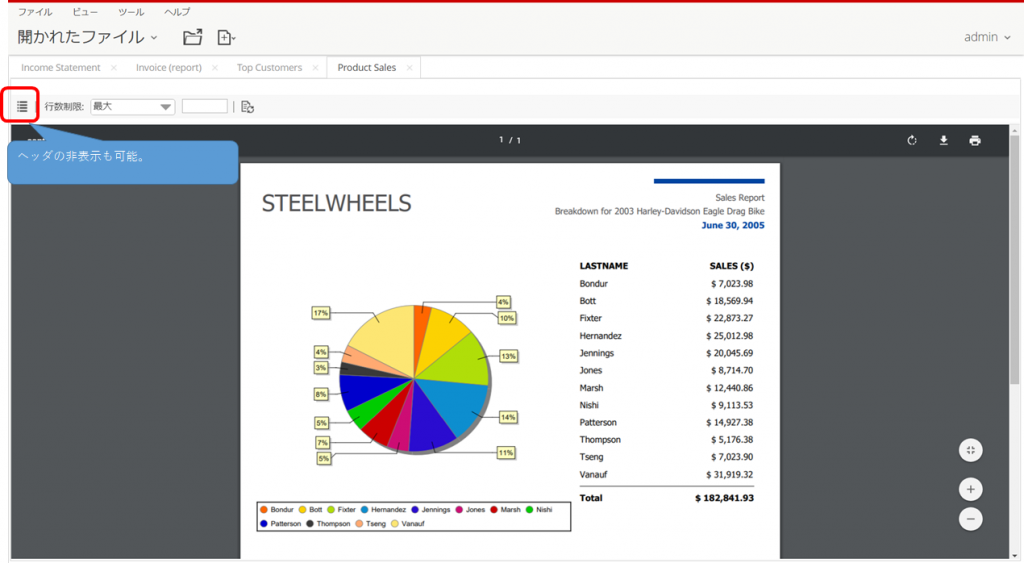Zoom in on the report
This screenshot has height=563, width=1024.
(x=970, y=489)
